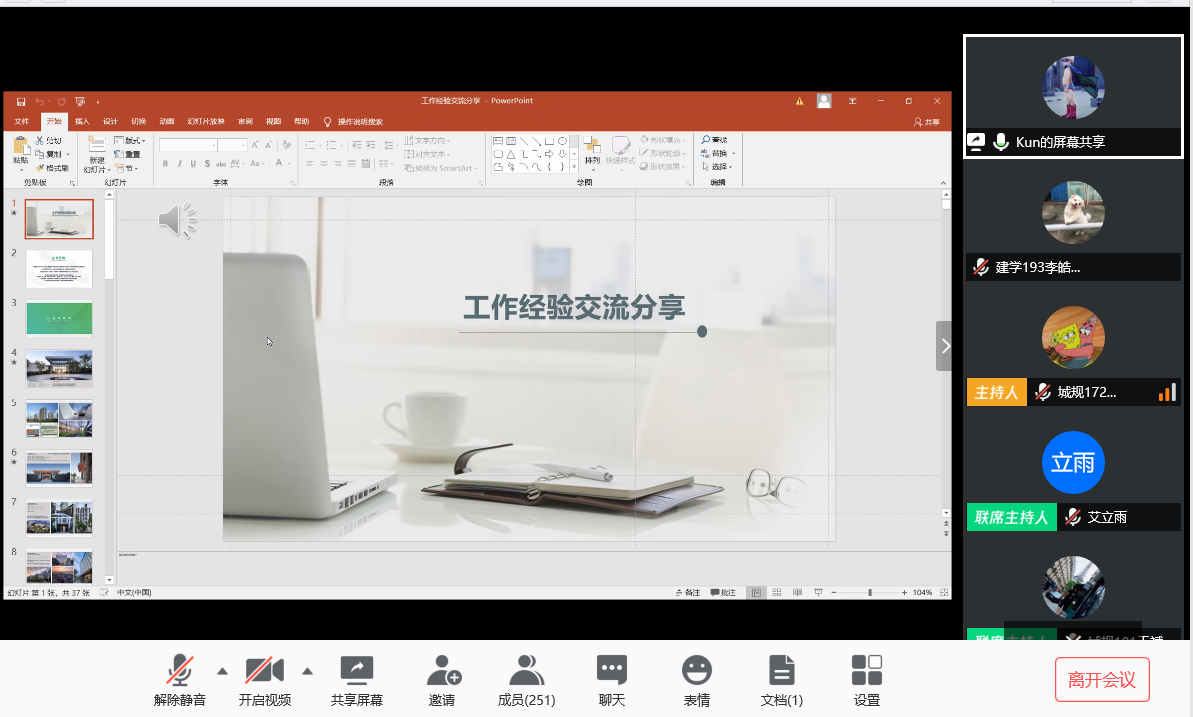Select slide 4 thumbnail
This screenshot has height=717, width=1193.
(59, 368)
